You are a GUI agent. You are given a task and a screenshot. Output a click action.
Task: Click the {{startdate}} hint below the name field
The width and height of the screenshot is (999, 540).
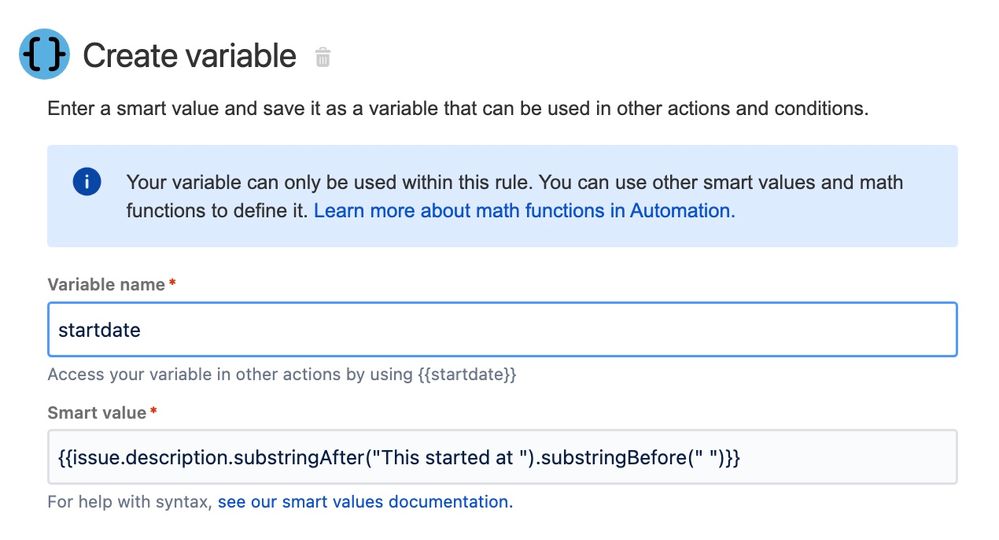(x=467, y=374)
